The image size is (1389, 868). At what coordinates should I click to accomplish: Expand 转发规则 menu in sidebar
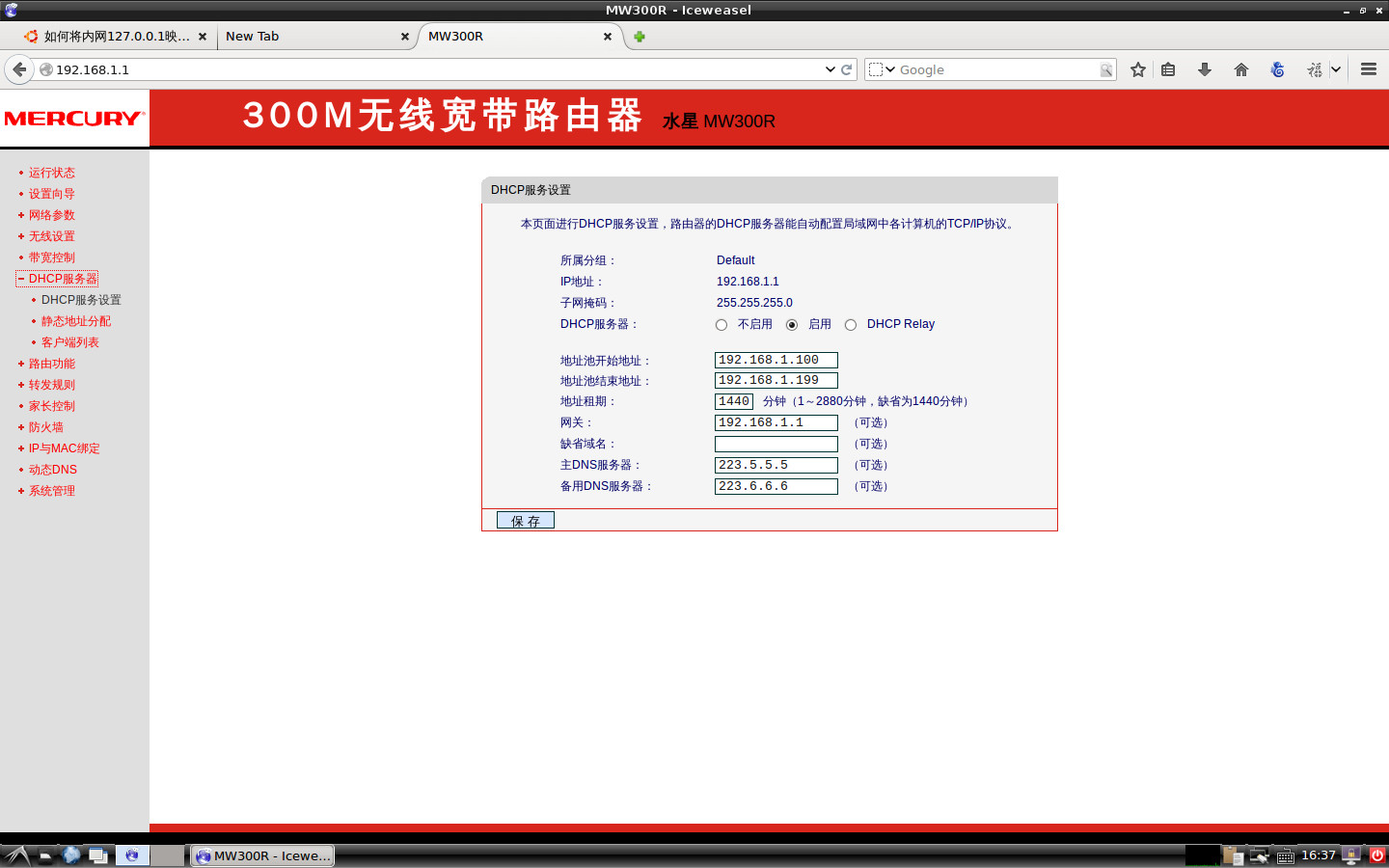51,385
